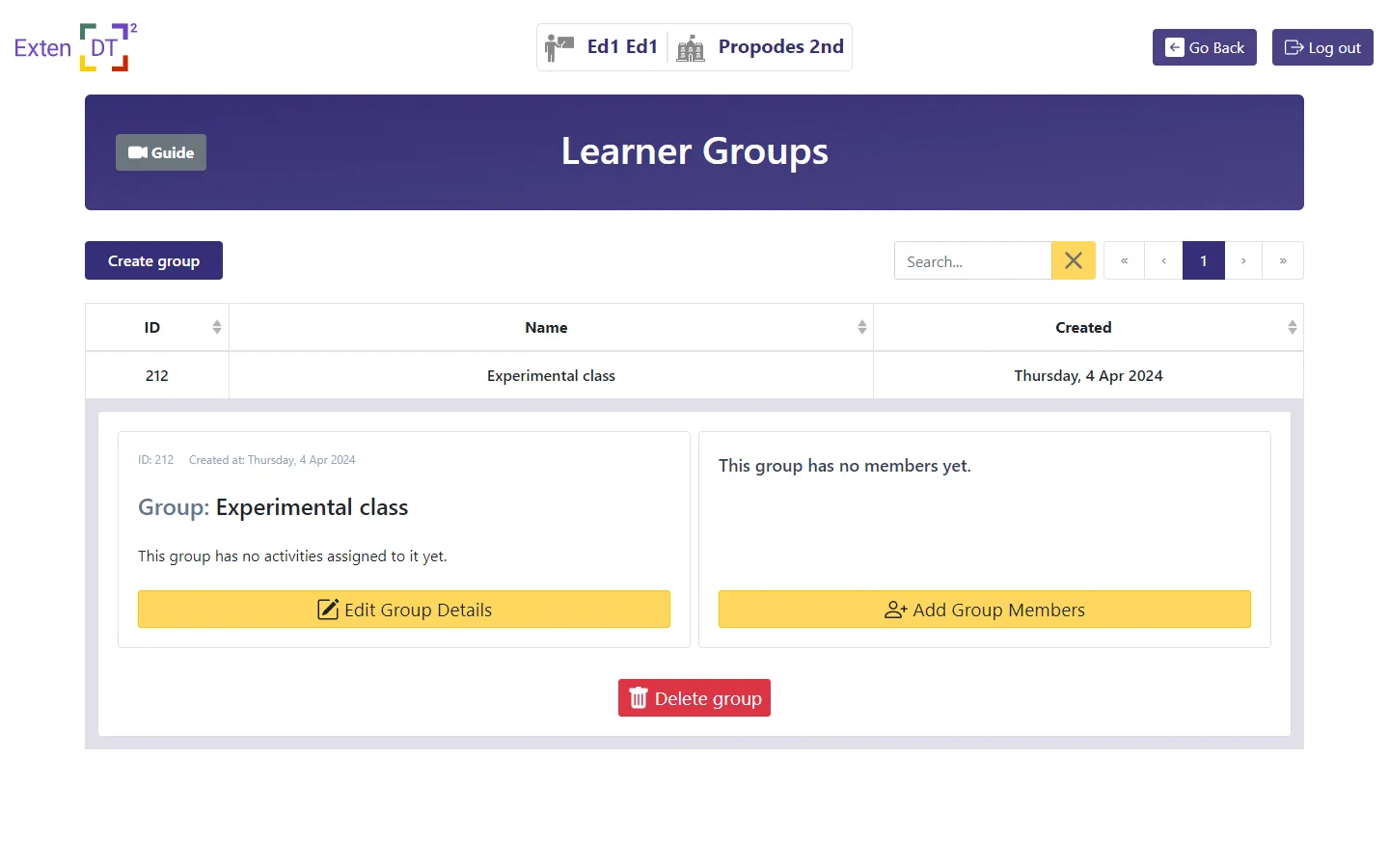1389x868 pixels.
Task: Click the trash icon on Delete group
Action: pos(639,697)
